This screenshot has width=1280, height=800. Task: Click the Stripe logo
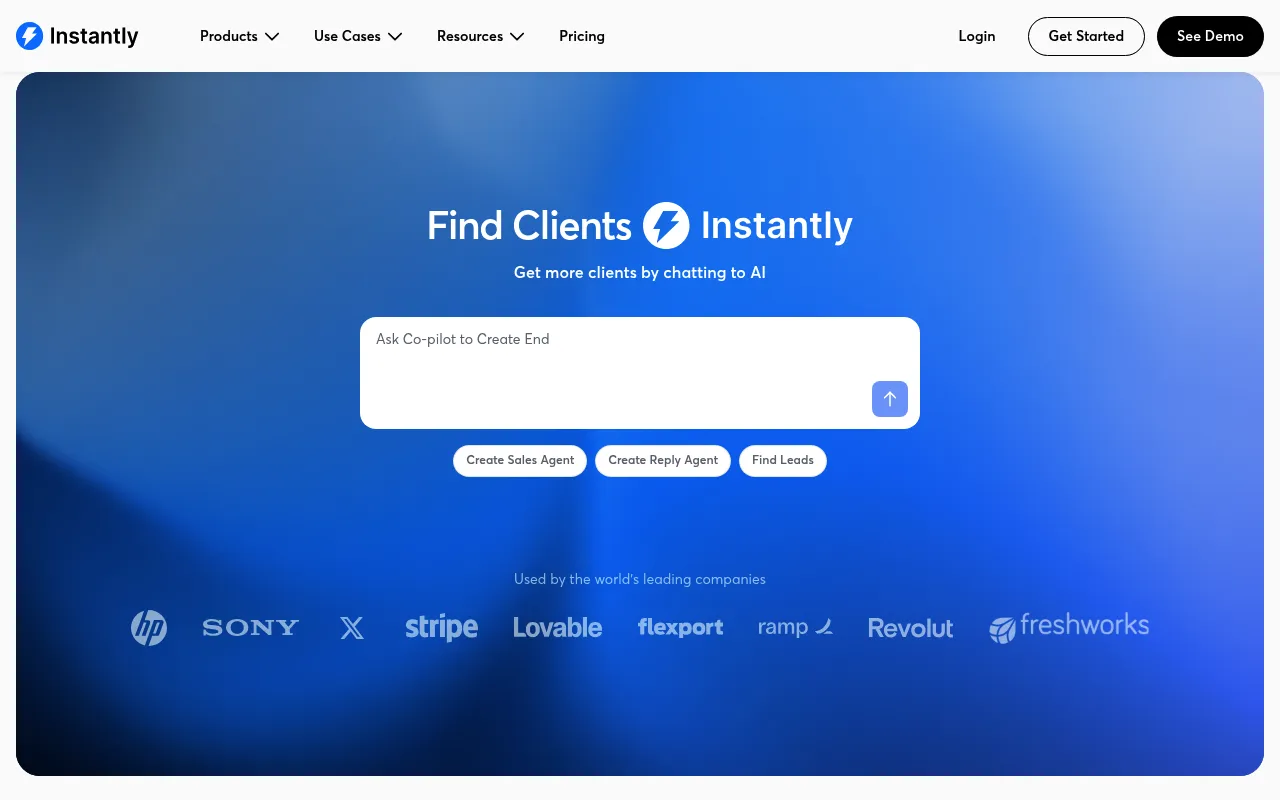(441, 628)
